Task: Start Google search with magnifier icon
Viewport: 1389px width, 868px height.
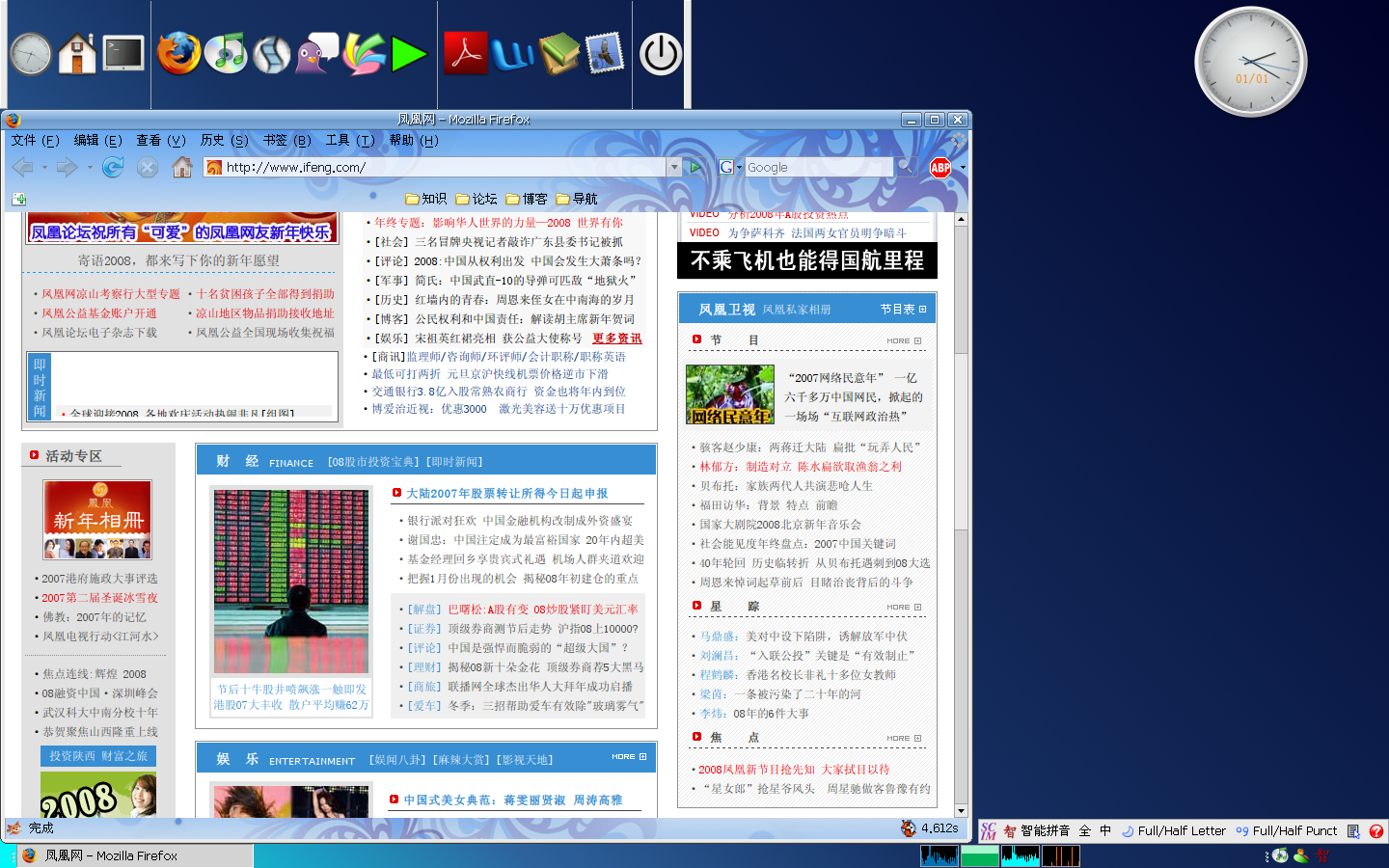Action: pyautogui.click(x=905, y=167)
